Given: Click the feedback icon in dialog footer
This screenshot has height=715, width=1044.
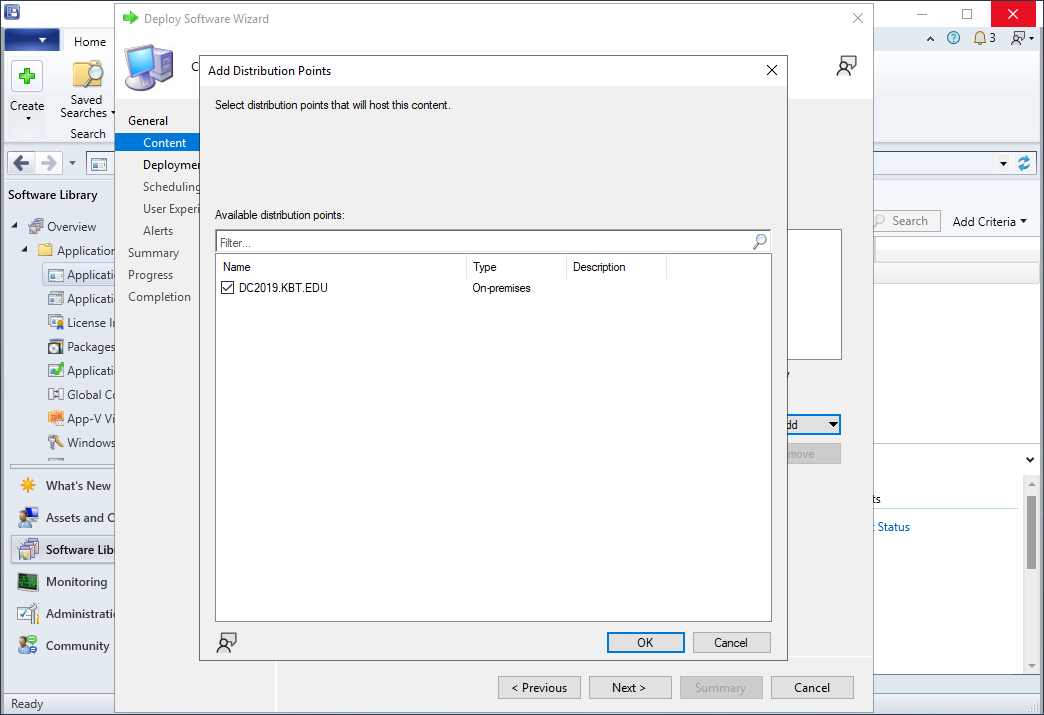Looking at the screenshot, I should tap(227, 642).
